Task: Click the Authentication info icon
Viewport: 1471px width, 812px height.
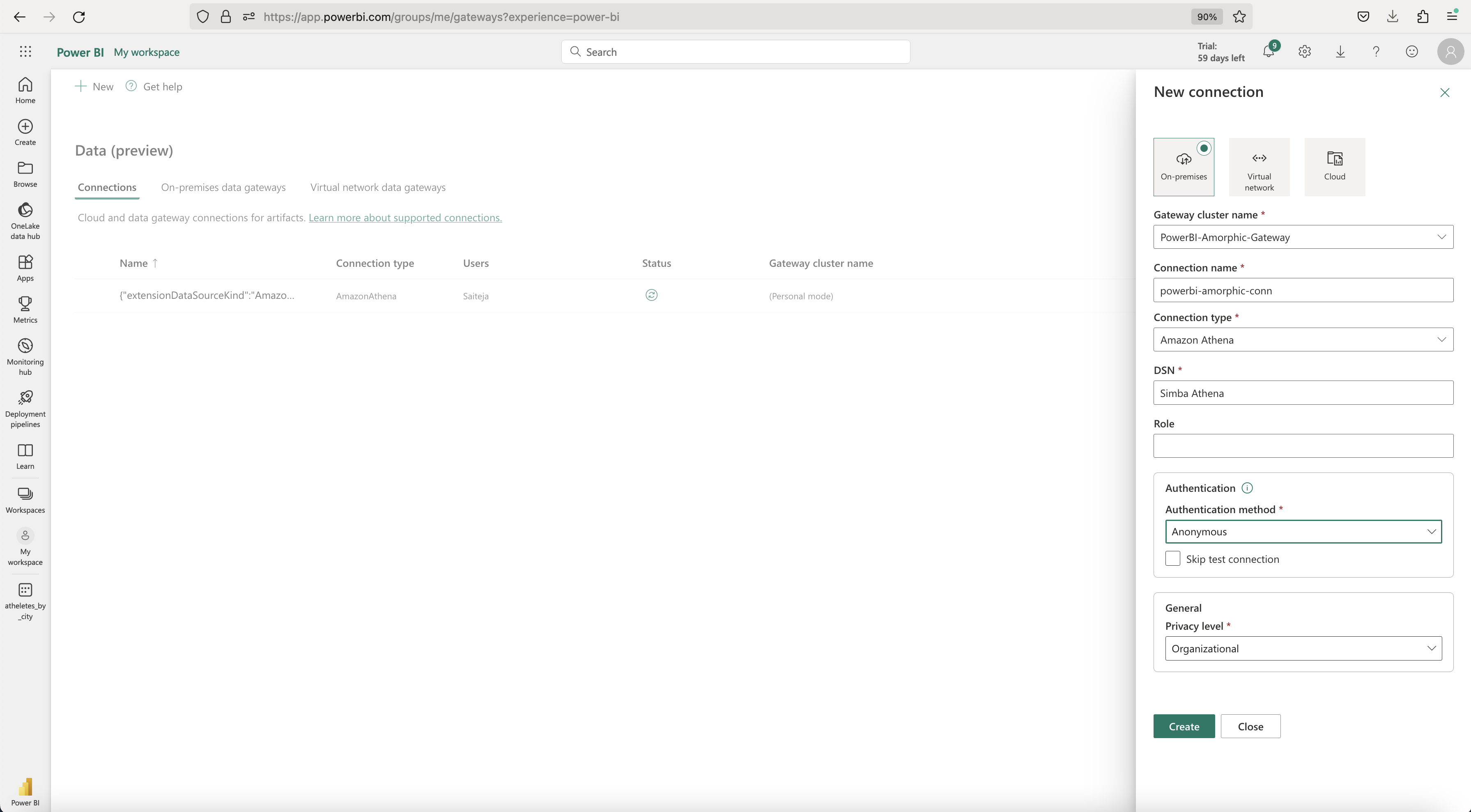Action: click(x=1247, y=488)
